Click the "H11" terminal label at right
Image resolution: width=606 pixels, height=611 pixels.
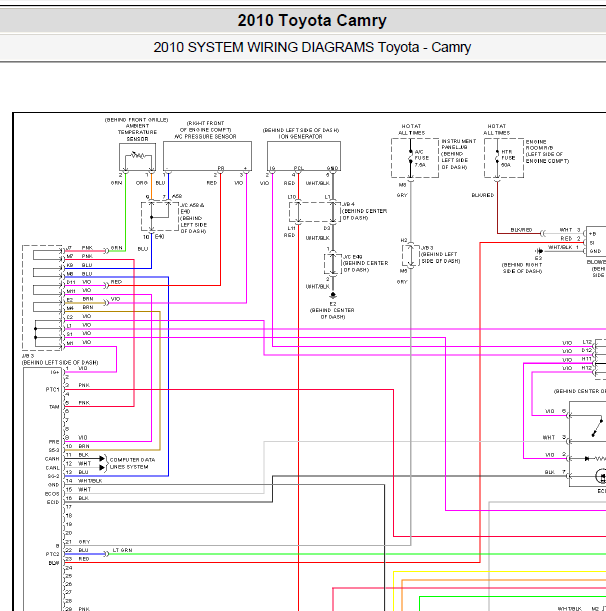(x=587, y=359)
